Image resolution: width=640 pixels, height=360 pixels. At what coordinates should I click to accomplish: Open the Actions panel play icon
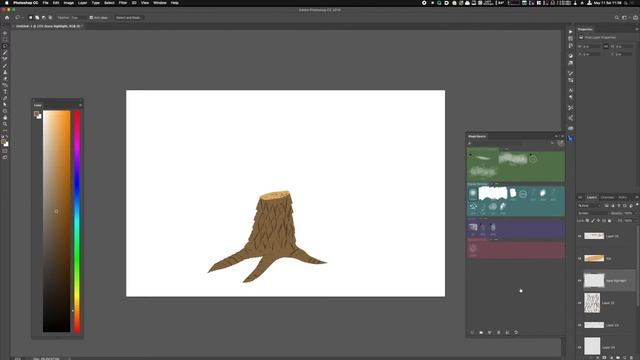click(570, 31)
